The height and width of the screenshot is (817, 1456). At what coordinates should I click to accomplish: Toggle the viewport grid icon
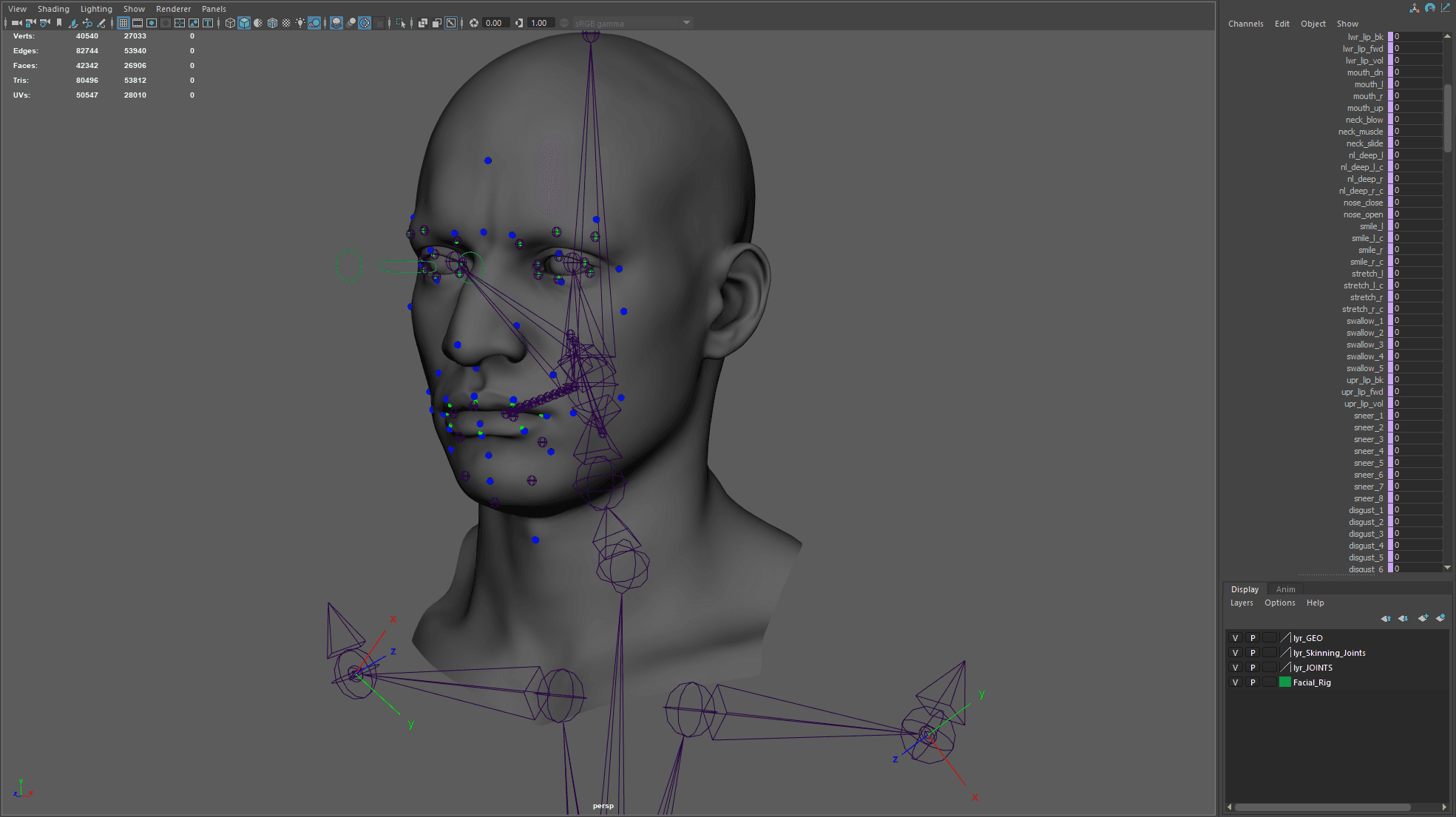123,23
